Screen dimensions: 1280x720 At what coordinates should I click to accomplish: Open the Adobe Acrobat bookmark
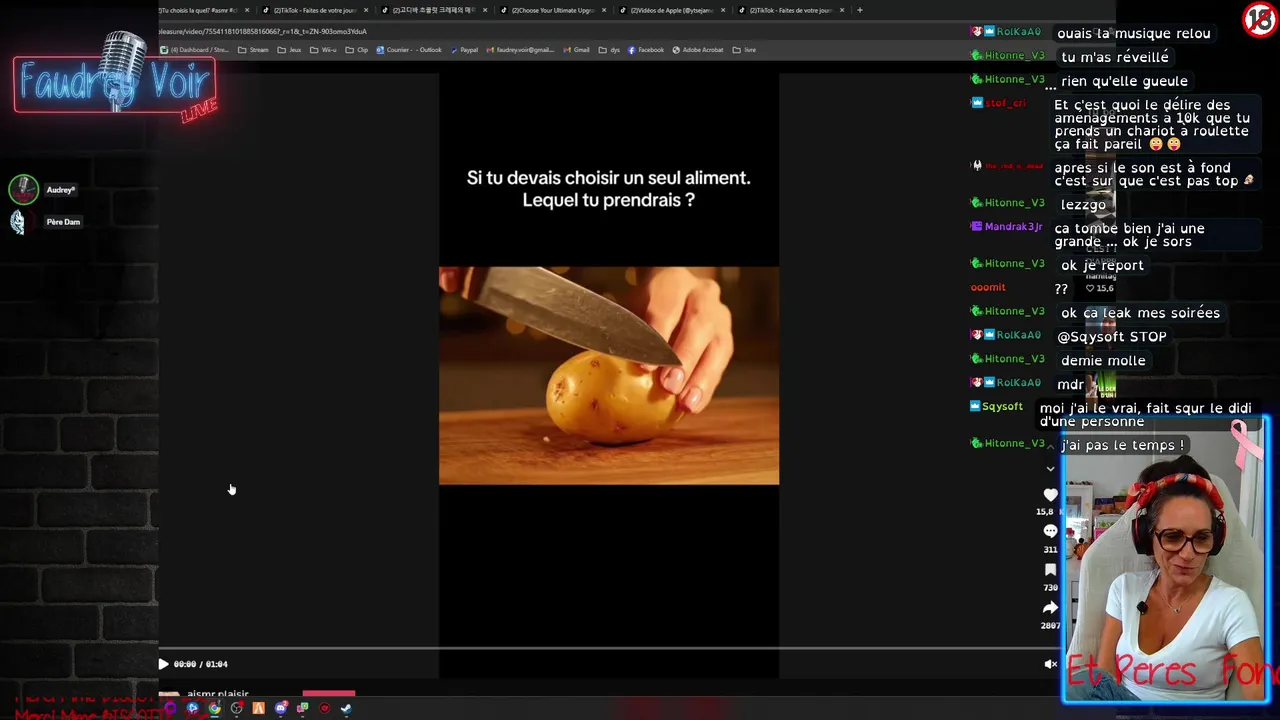point(698,50)
